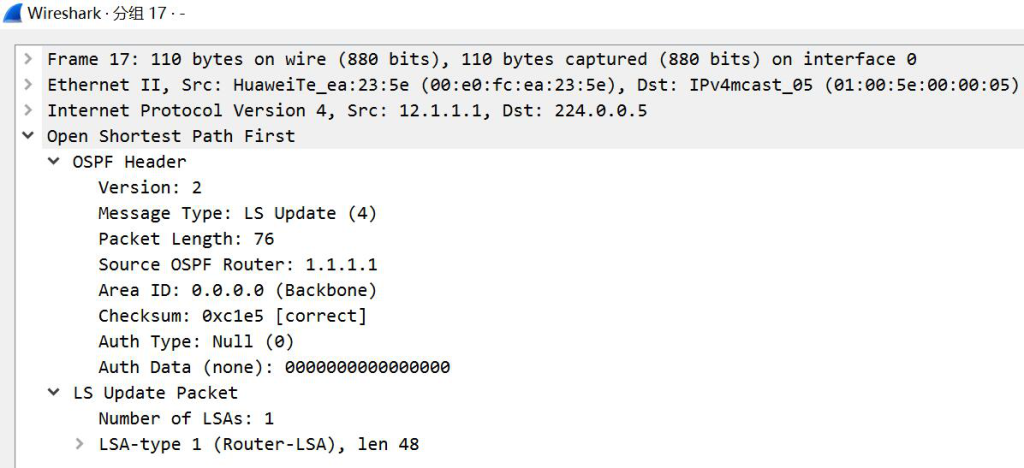Select the Checksum 0xc1e5 row
The image size is (1024, 468).
click(x=232, y=316)
